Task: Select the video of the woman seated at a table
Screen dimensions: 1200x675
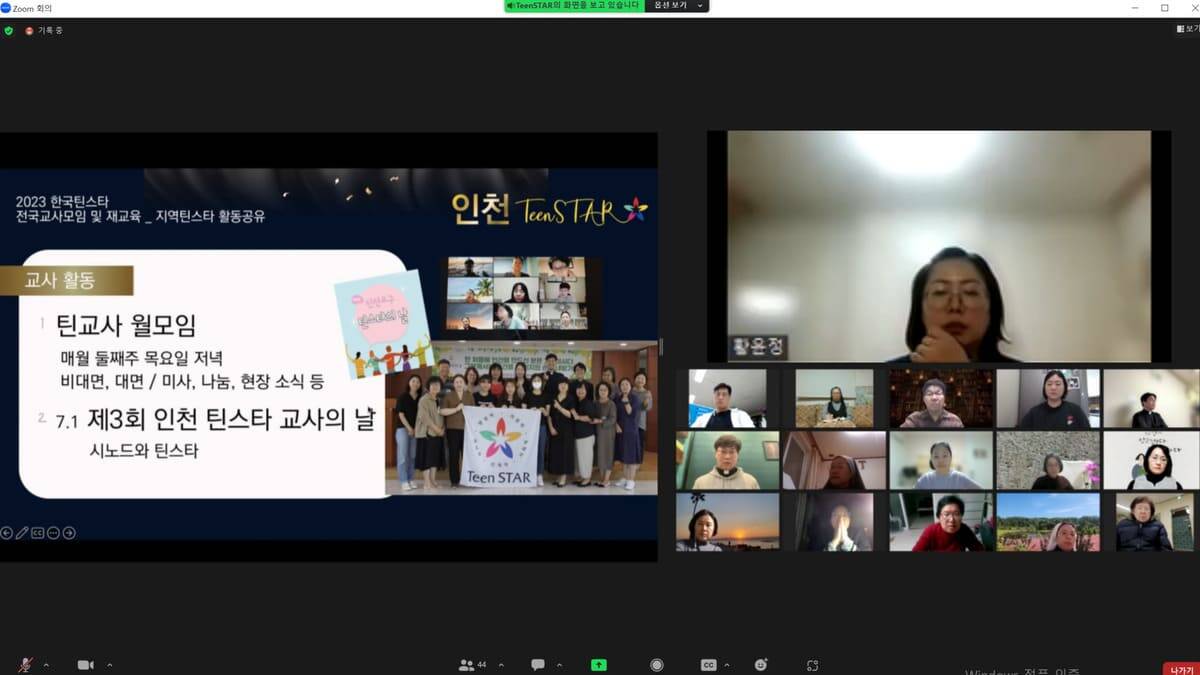Action: point(834,398)
